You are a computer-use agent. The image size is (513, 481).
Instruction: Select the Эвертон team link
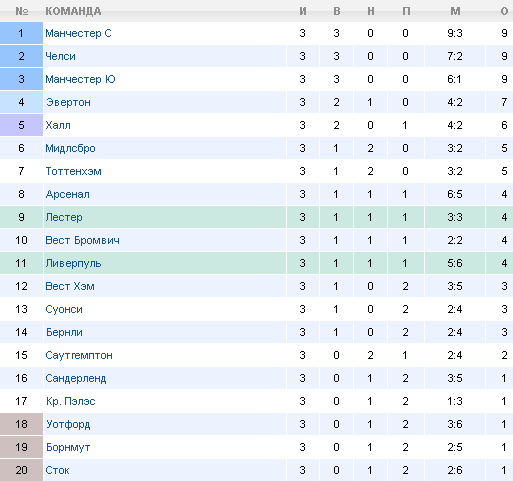click(x=68, y=102)
